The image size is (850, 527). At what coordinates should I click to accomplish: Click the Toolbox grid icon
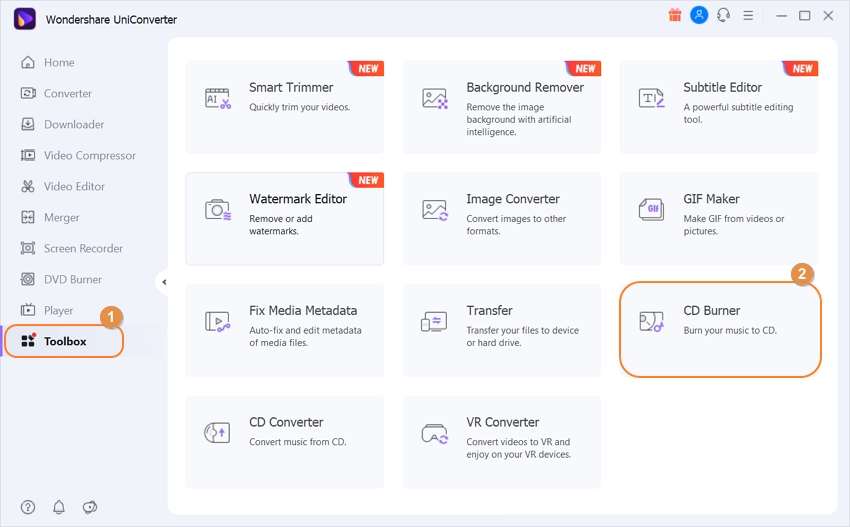(x=28, y=340)
